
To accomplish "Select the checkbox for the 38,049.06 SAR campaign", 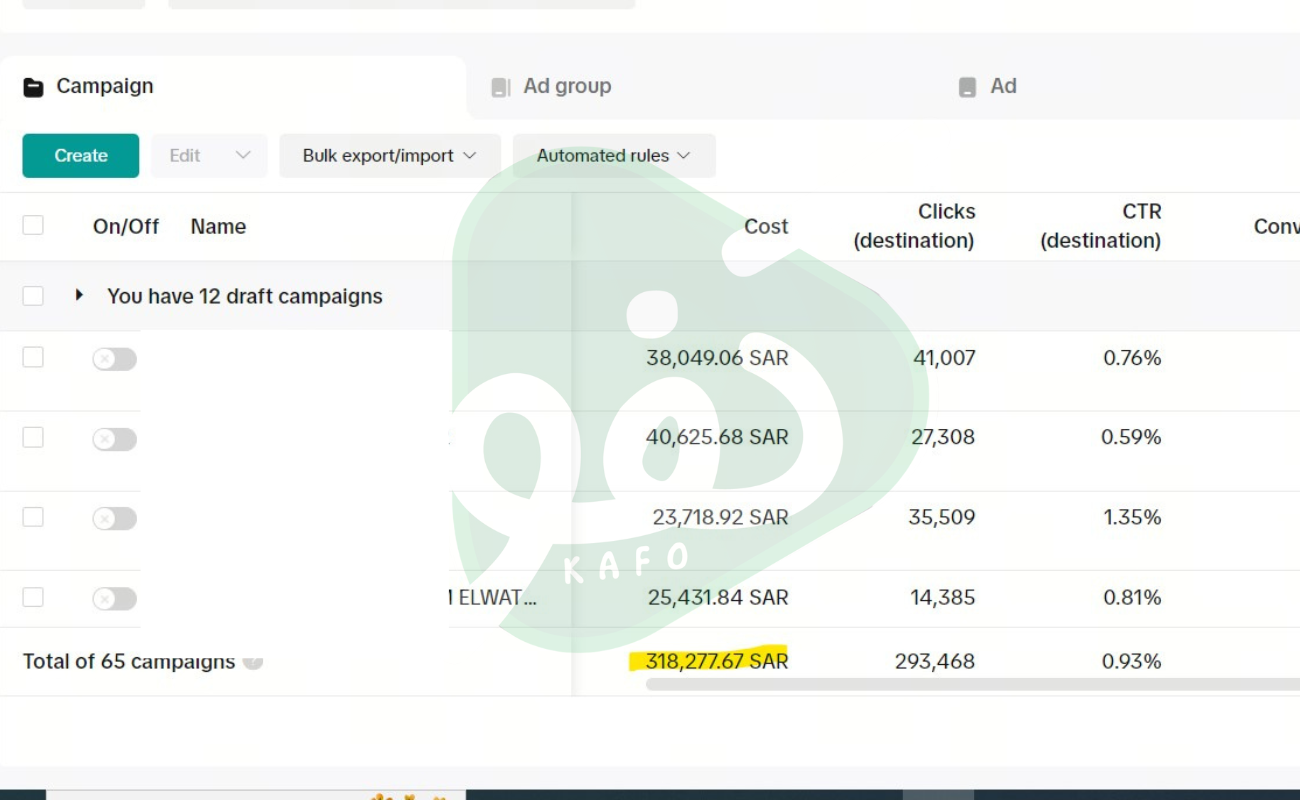I will pos(33,357).
